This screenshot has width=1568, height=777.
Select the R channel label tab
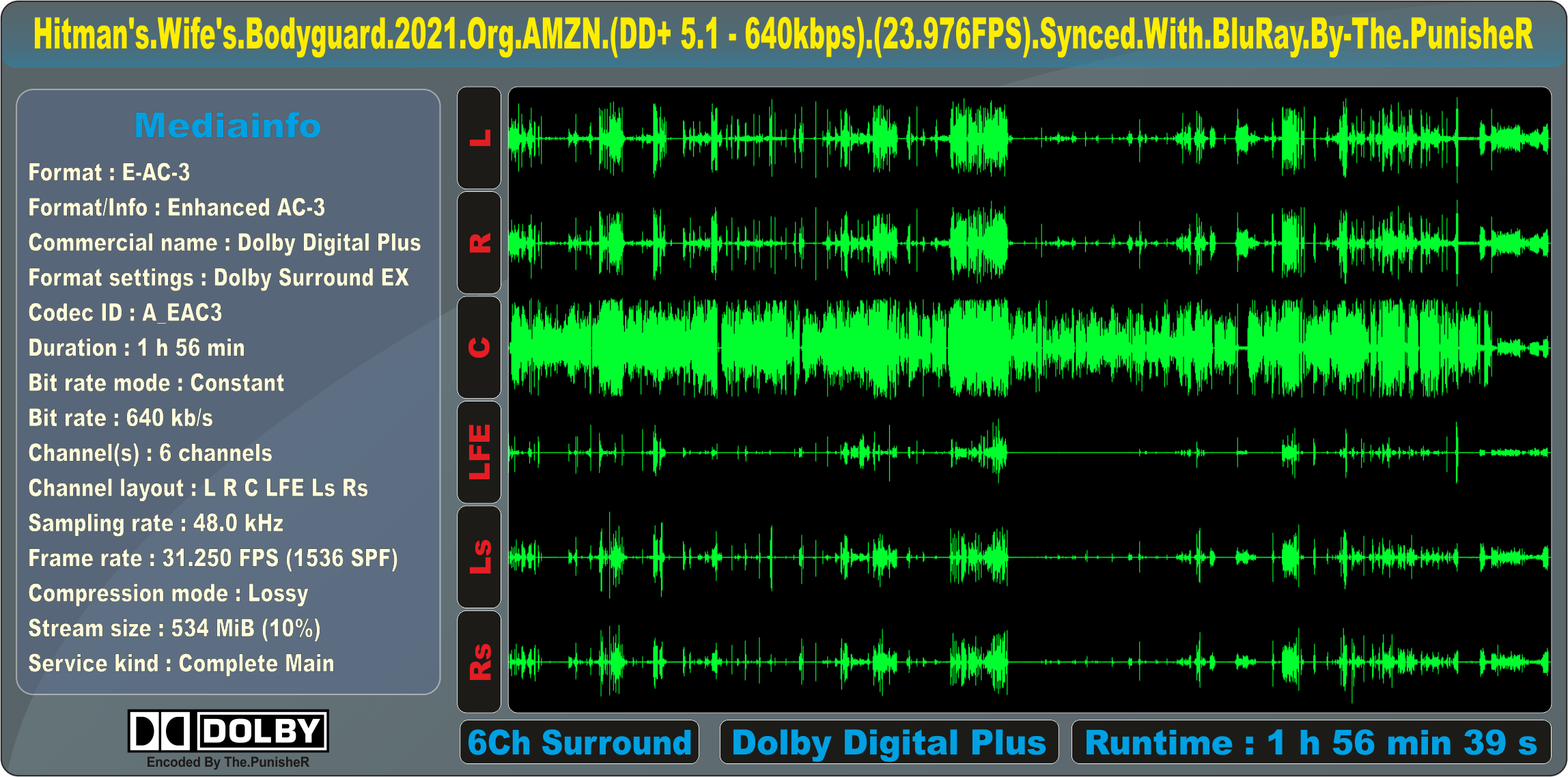click(x=479, y=243)
